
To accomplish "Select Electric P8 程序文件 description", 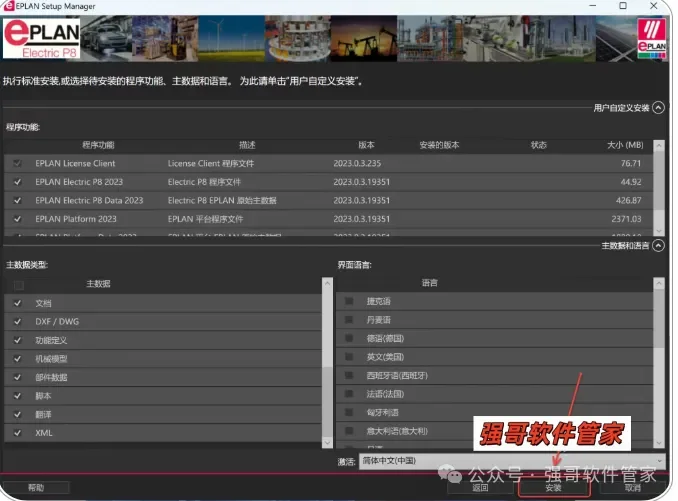I will tap(204, 182).
